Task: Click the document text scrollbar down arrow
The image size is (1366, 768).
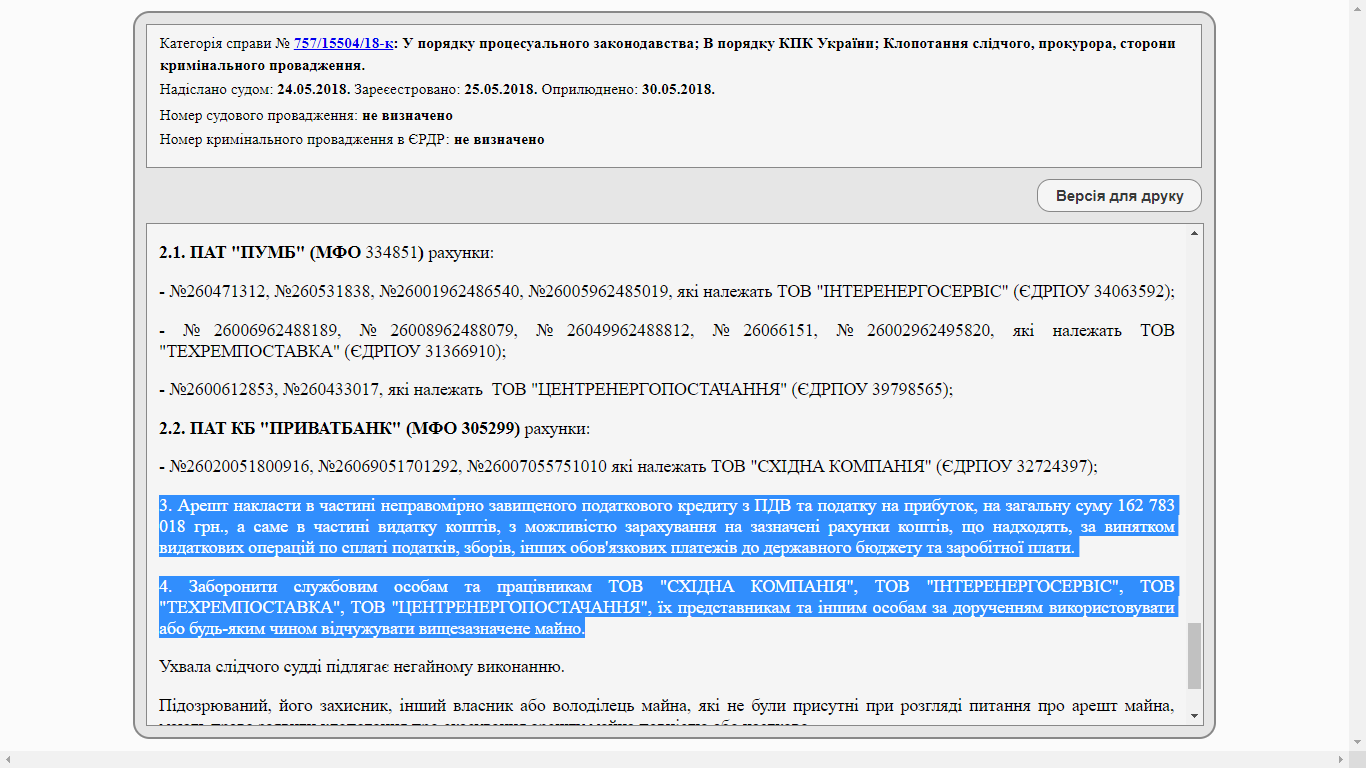Action: 1194,716
